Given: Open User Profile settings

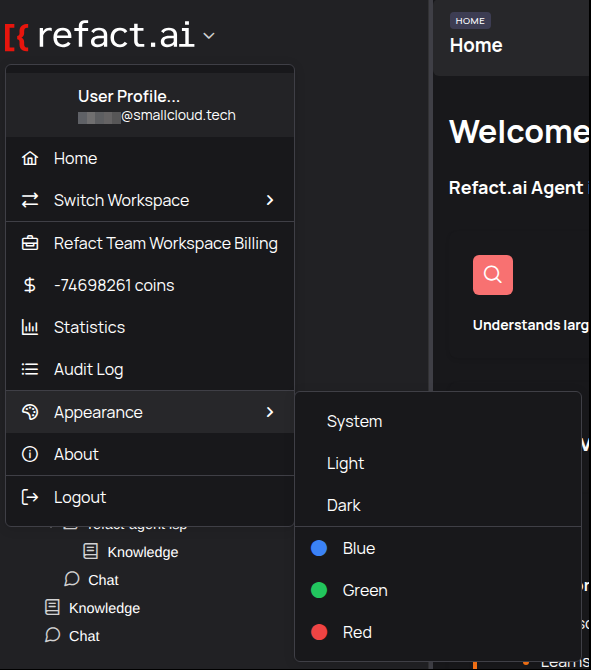Looking at the screenshot, I should [x=150, y=105].
